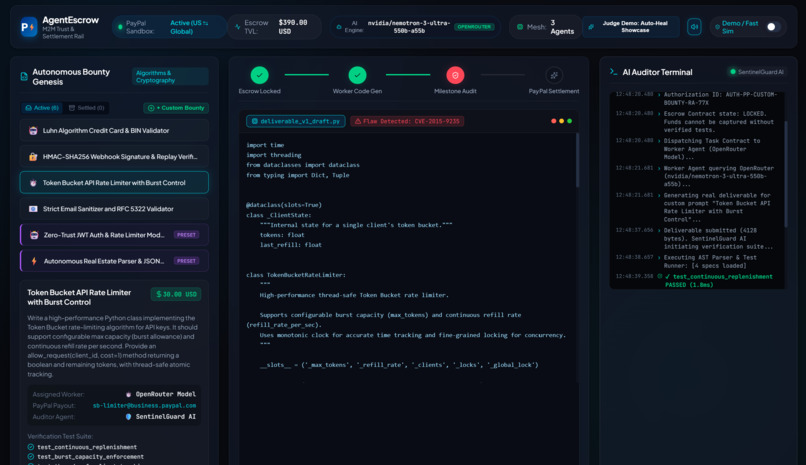Image resolution: width=806 pixels, height=465 pixels.
Task: Click the test_burst_capacity_enforcement check mark
Action: (31, 456)
